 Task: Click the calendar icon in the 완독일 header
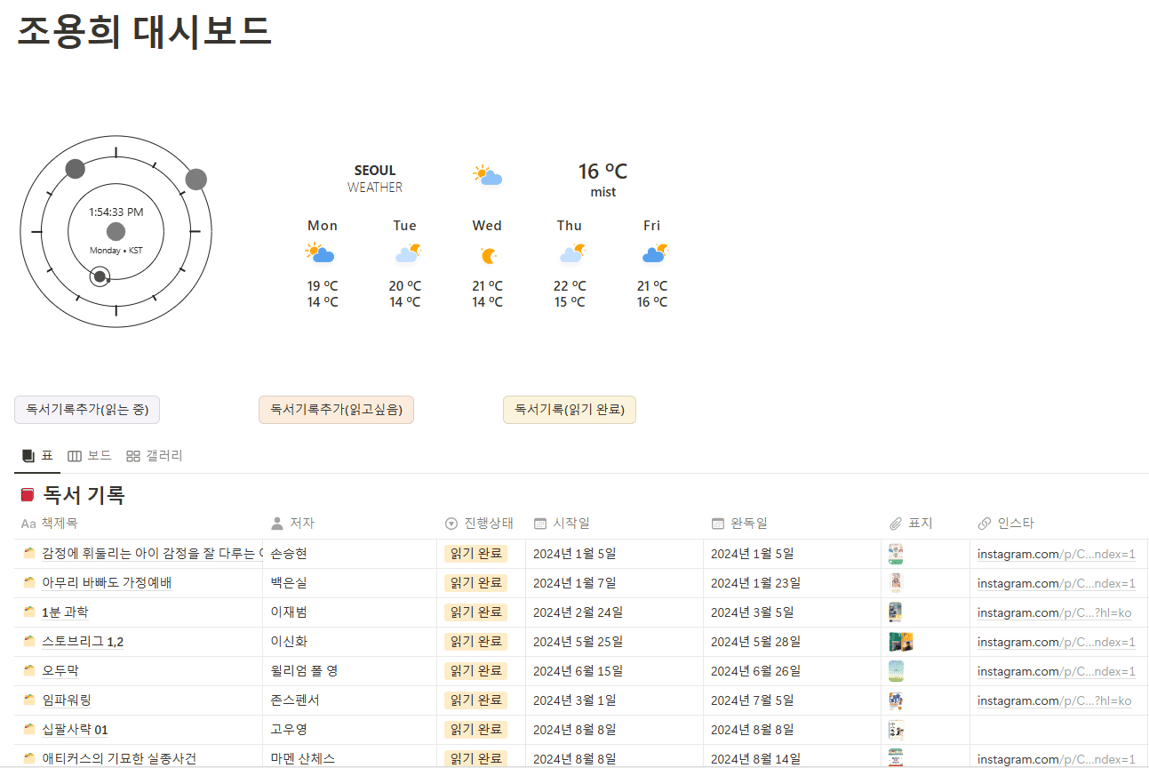point(717,522)
